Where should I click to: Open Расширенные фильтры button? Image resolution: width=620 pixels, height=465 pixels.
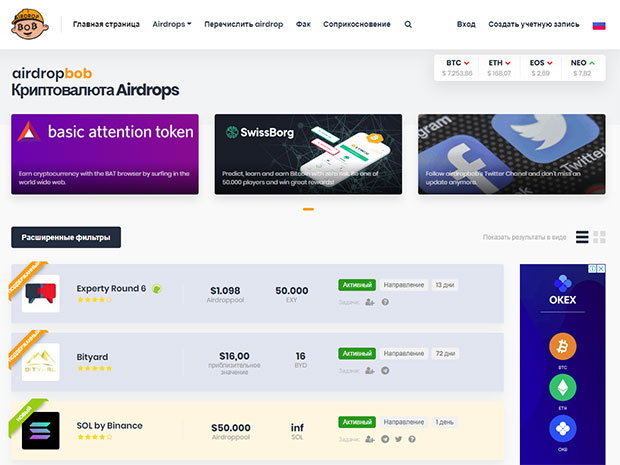tap(66, 237)
